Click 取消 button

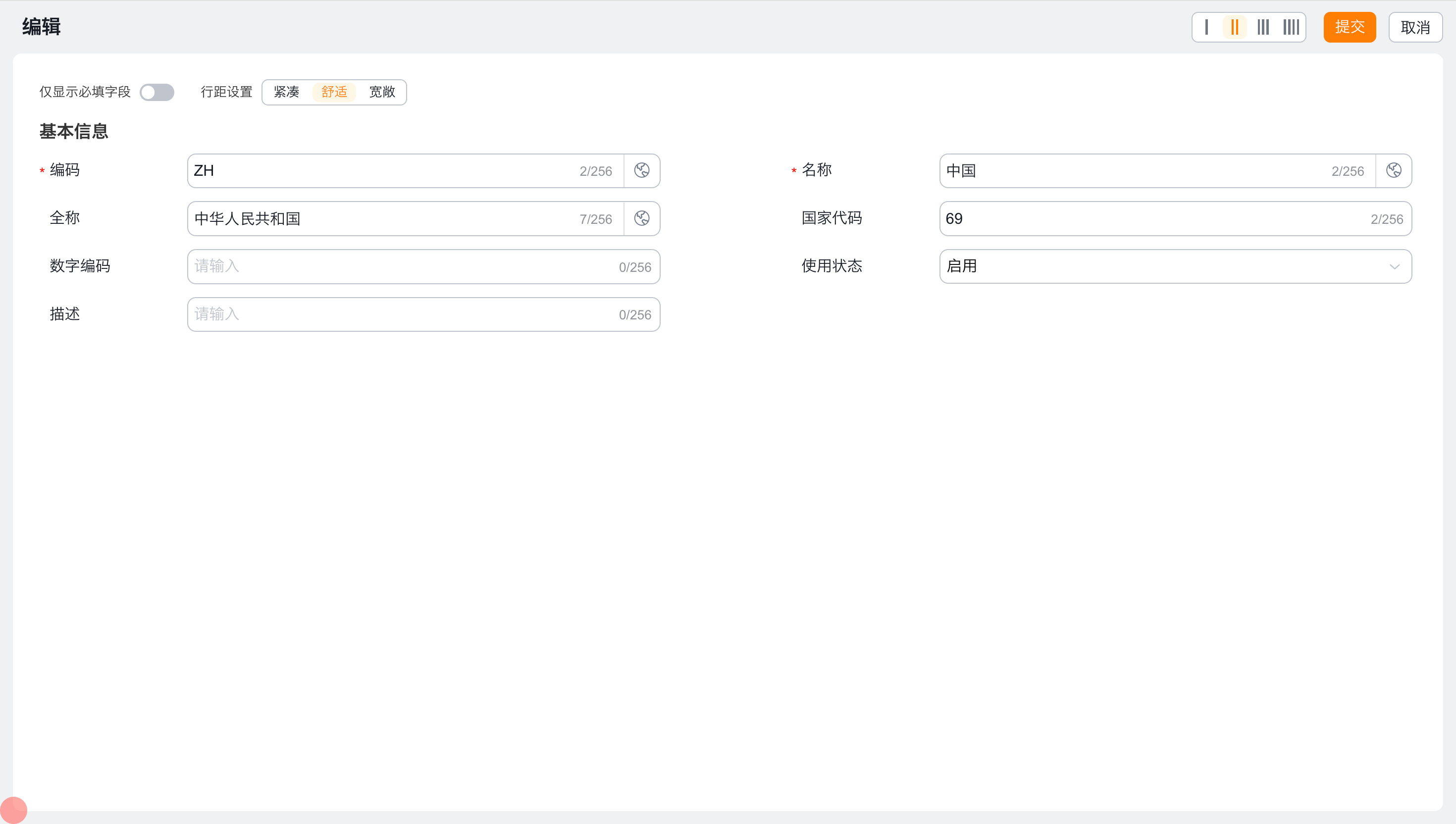(1415, 27)
